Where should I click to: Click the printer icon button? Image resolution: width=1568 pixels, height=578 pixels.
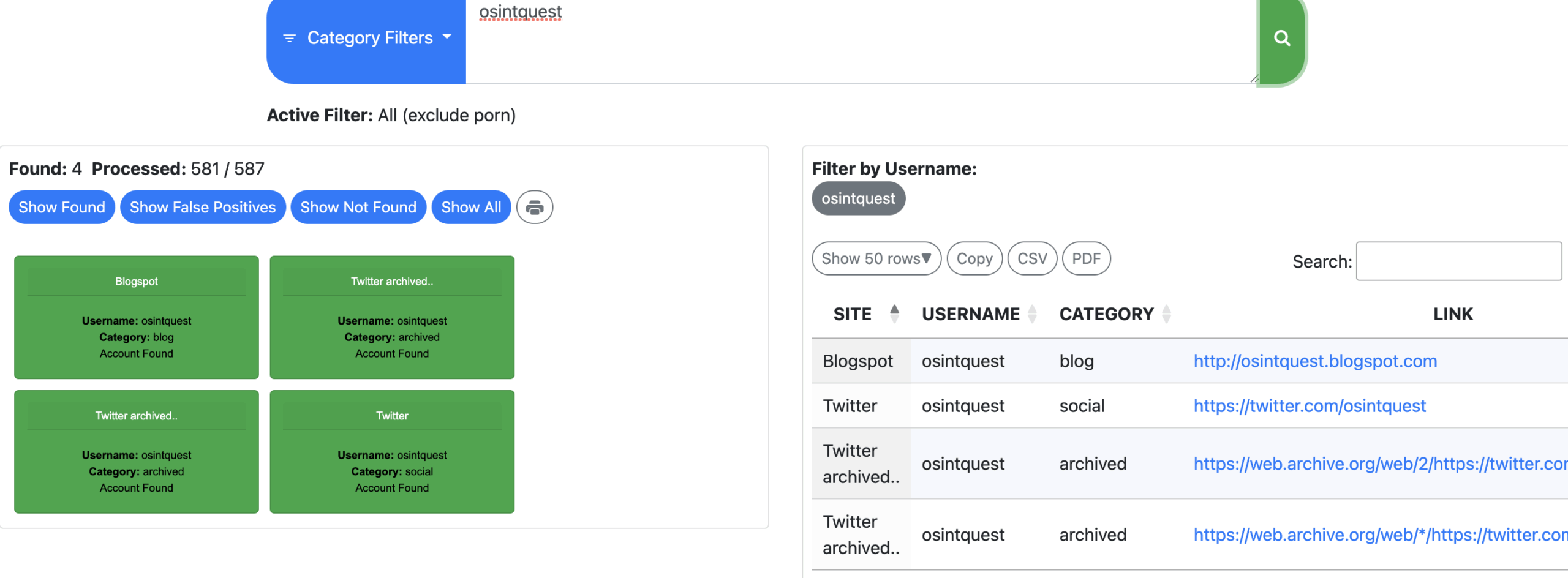pos(535,208)
